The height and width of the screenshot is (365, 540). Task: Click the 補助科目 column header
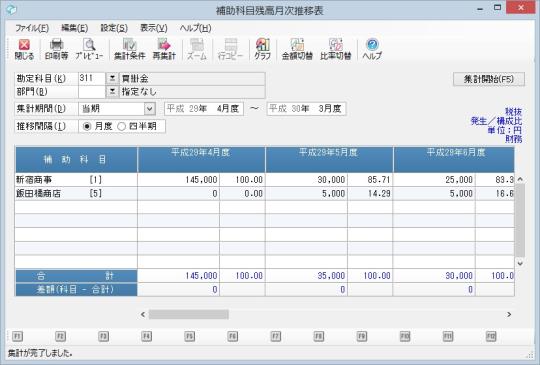point(76,159)
